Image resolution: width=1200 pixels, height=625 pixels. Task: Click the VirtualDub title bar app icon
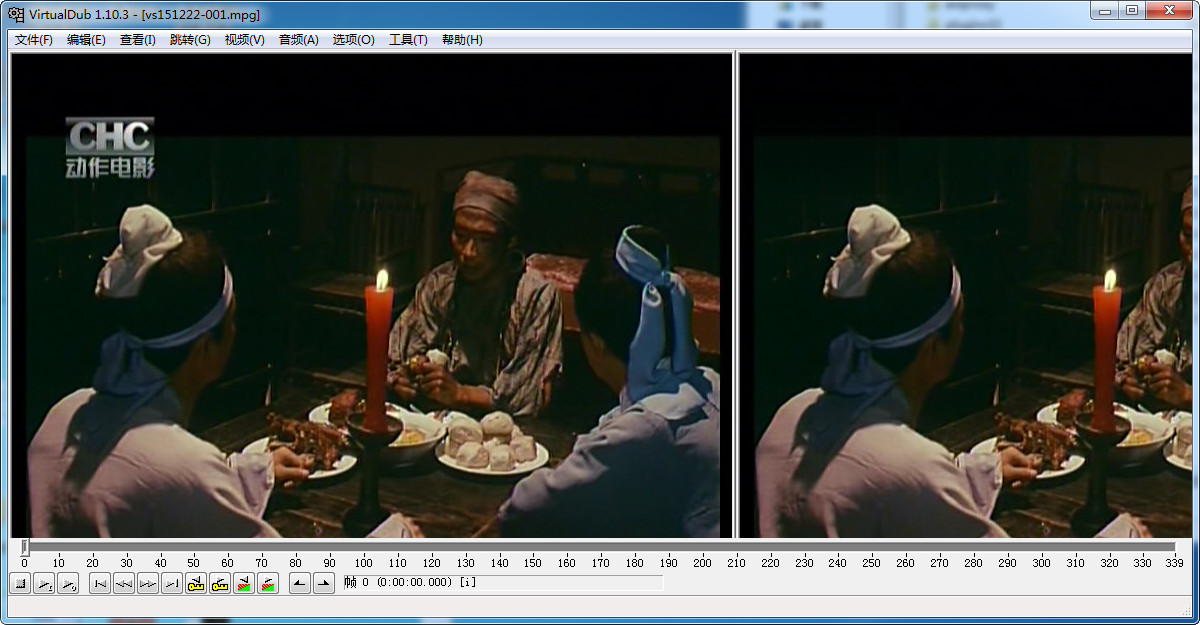[16, 13]
